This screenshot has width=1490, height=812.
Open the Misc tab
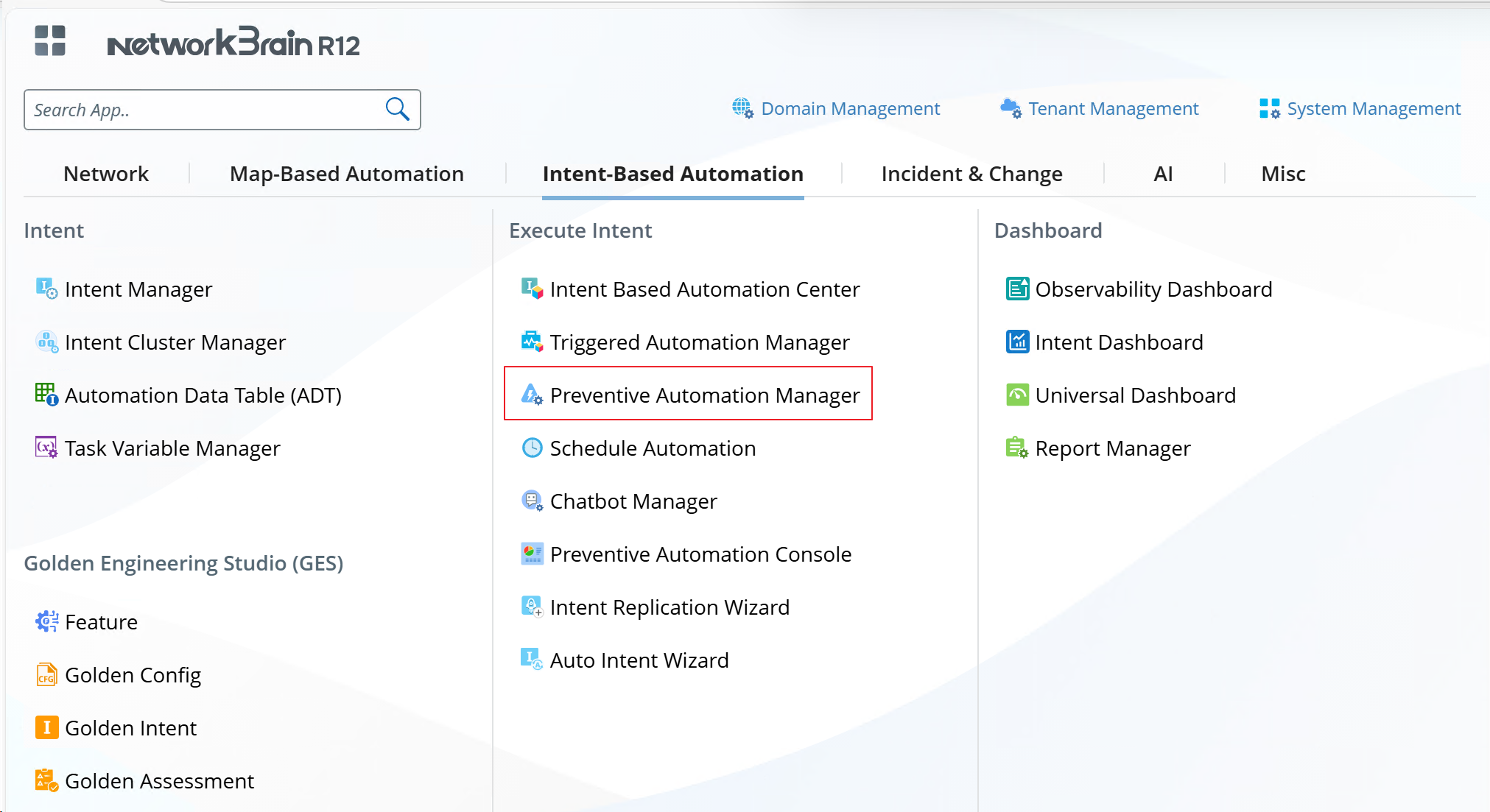point(1283,174)
